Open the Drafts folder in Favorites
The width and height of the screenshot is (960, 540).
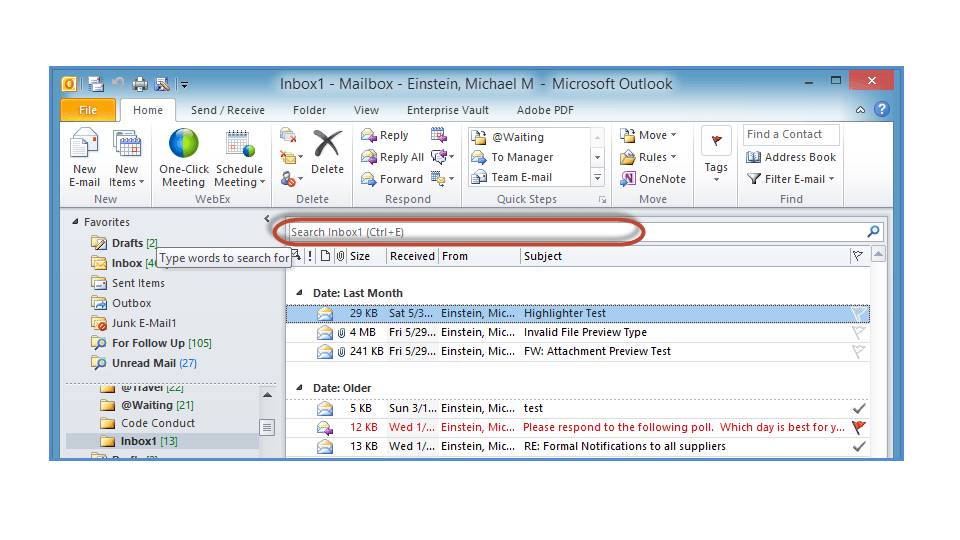[x=125, y=243]
